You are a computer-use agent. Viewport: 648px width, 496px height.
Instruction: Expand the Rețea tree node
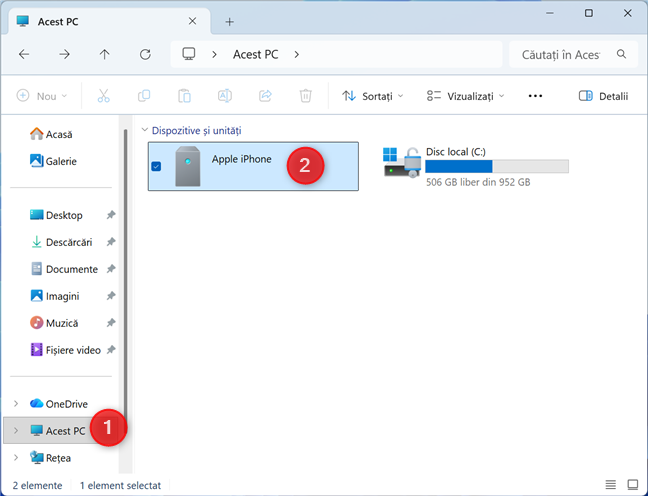point(16,458)
